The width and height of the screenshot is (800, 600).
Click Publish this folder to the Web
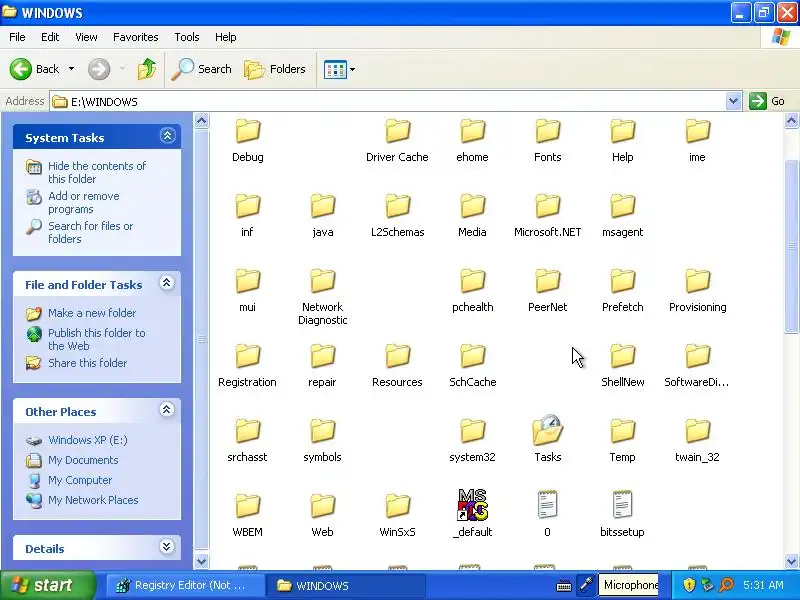[96, 339]
